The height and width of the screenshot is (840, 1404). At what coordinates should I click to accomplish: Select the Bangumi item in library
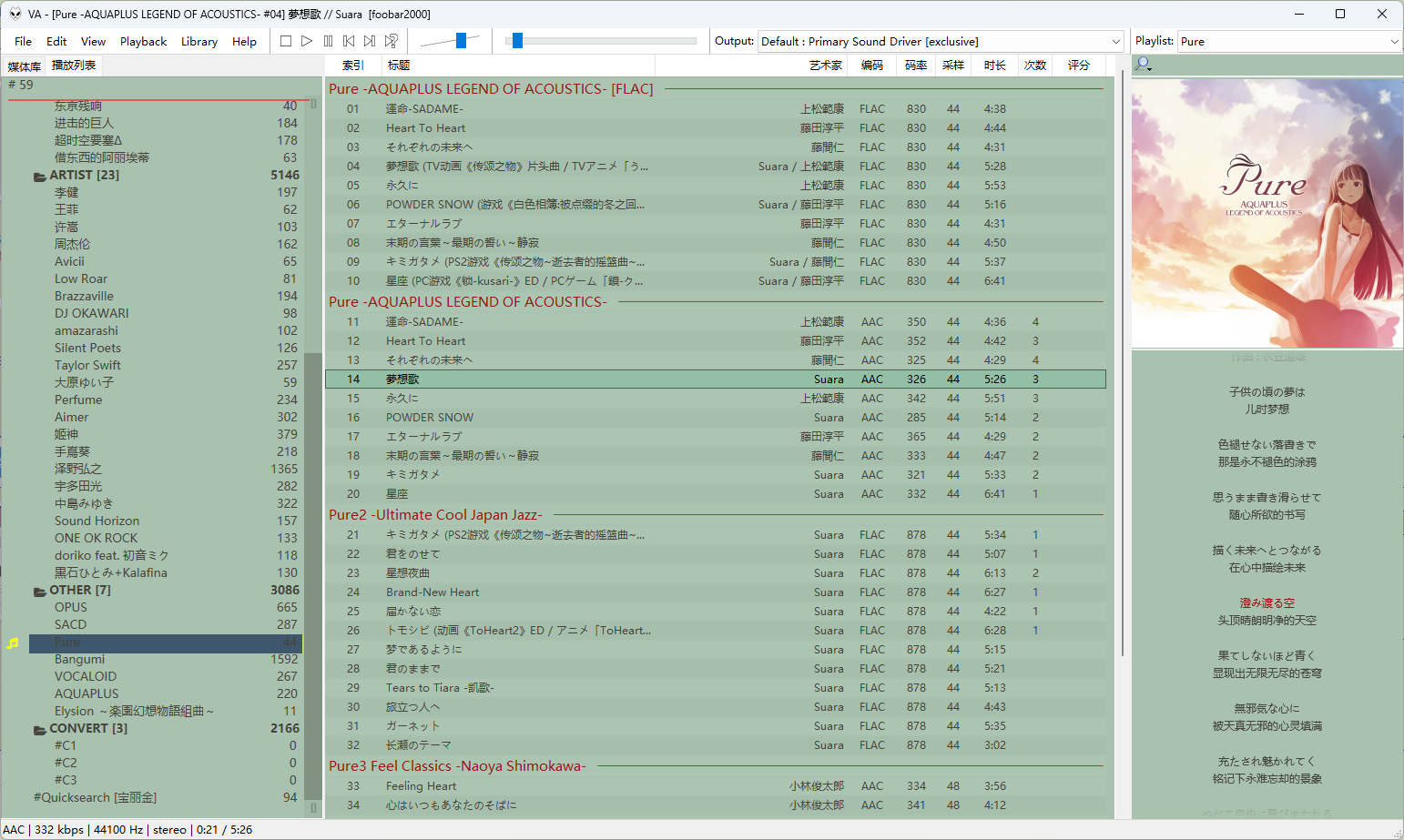click(79, 660)
